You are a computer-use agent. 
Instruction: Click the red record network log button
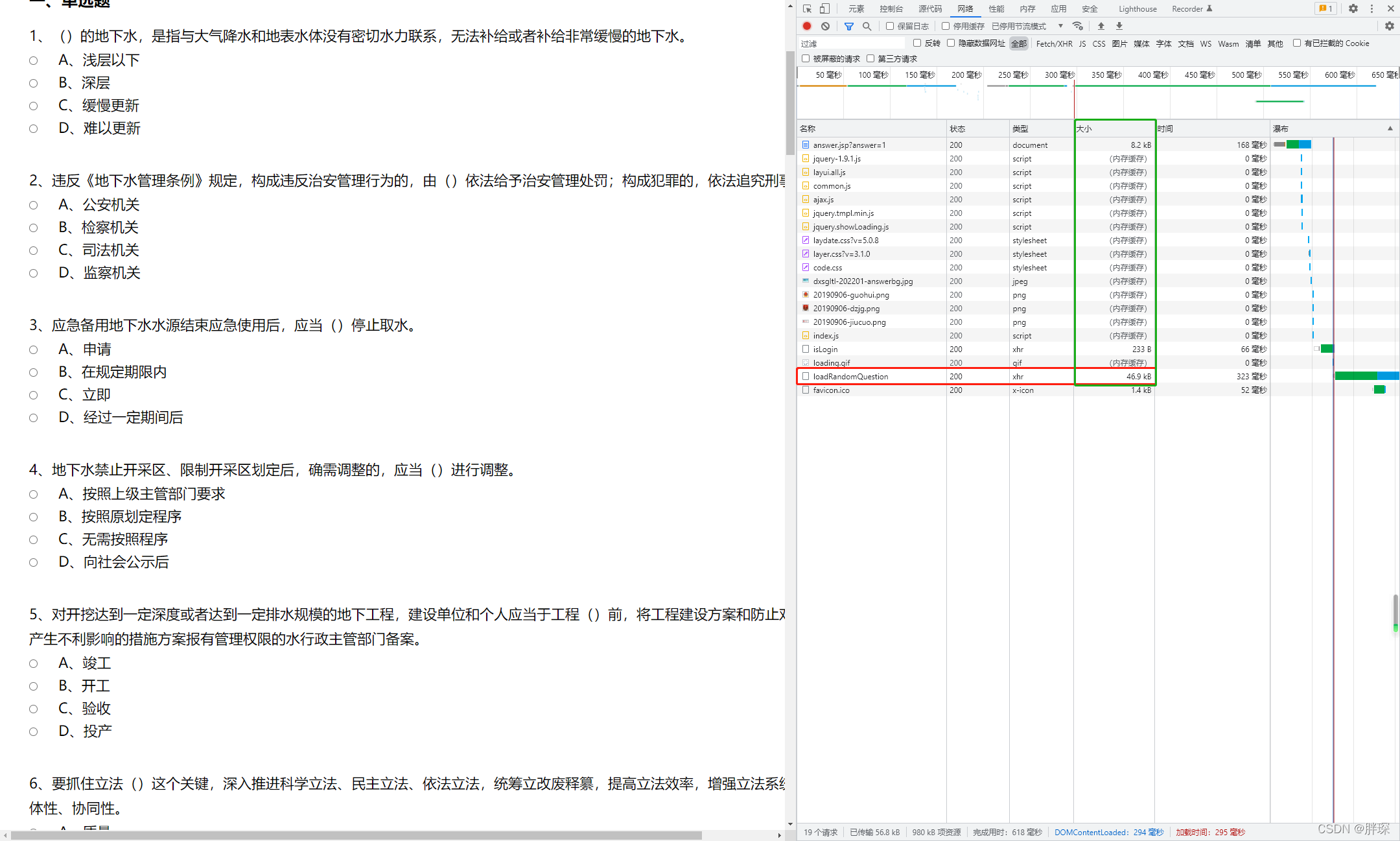coord(807,26)
